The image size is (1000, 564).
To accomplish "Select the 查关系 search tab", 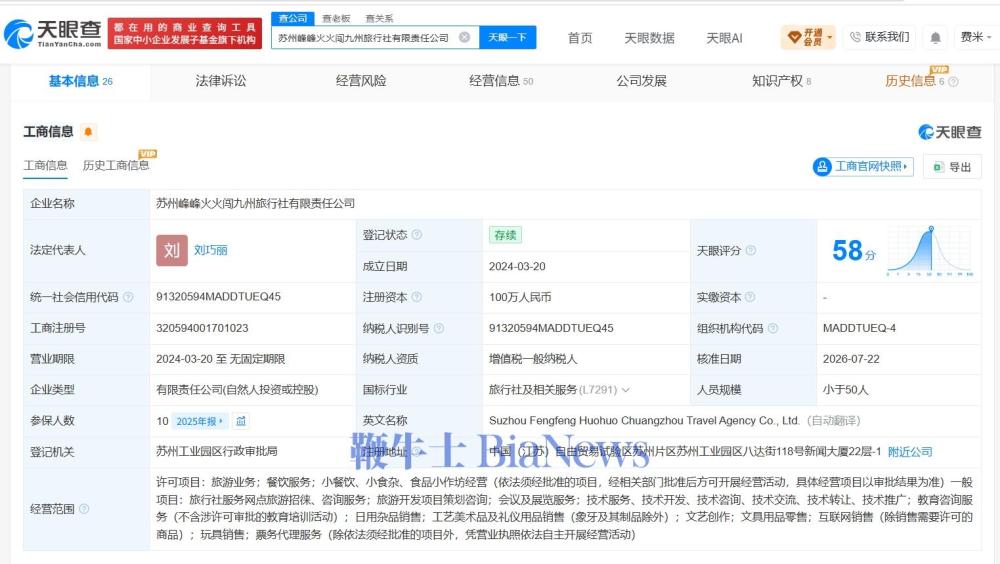I will (x=379, y=19).
